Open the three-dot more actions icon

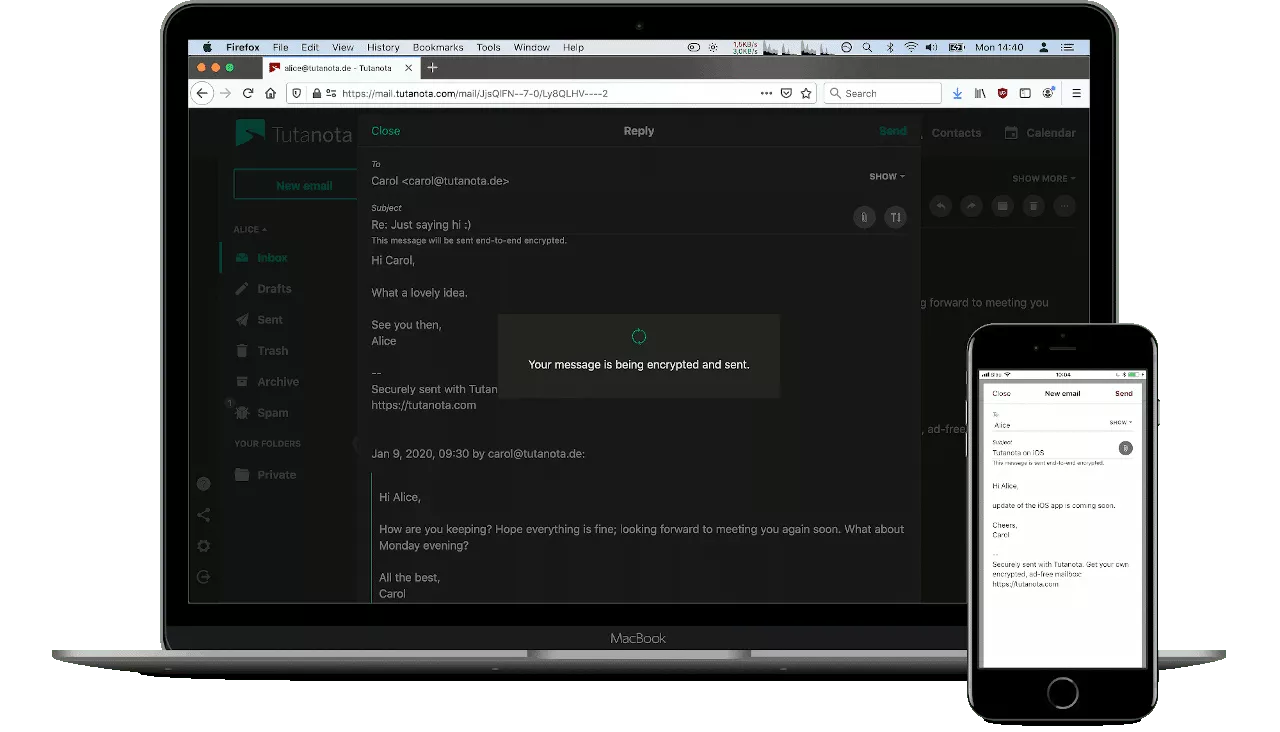[1065, 206]
